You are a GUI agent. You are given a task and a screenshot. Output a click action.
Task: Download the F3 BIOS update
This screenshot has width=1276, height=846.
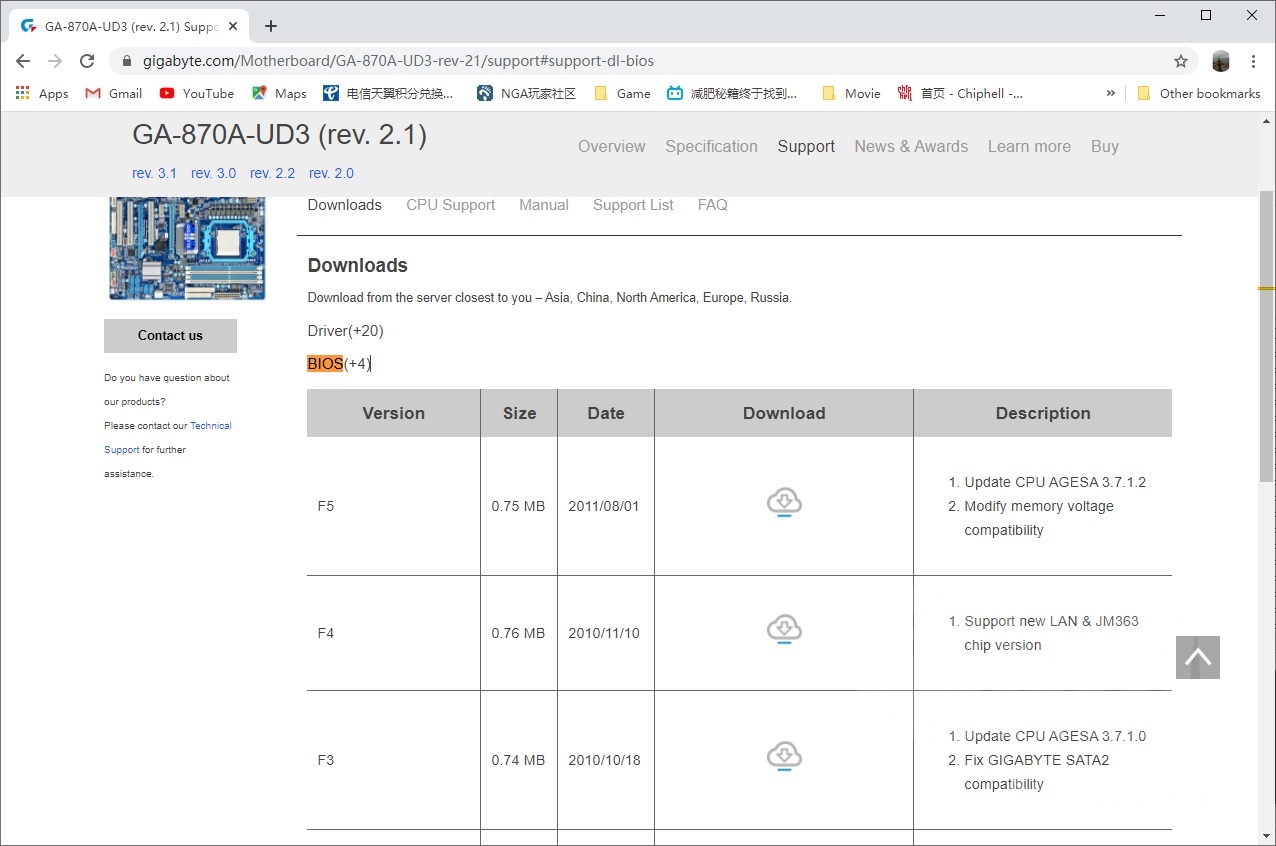[784, 756]
